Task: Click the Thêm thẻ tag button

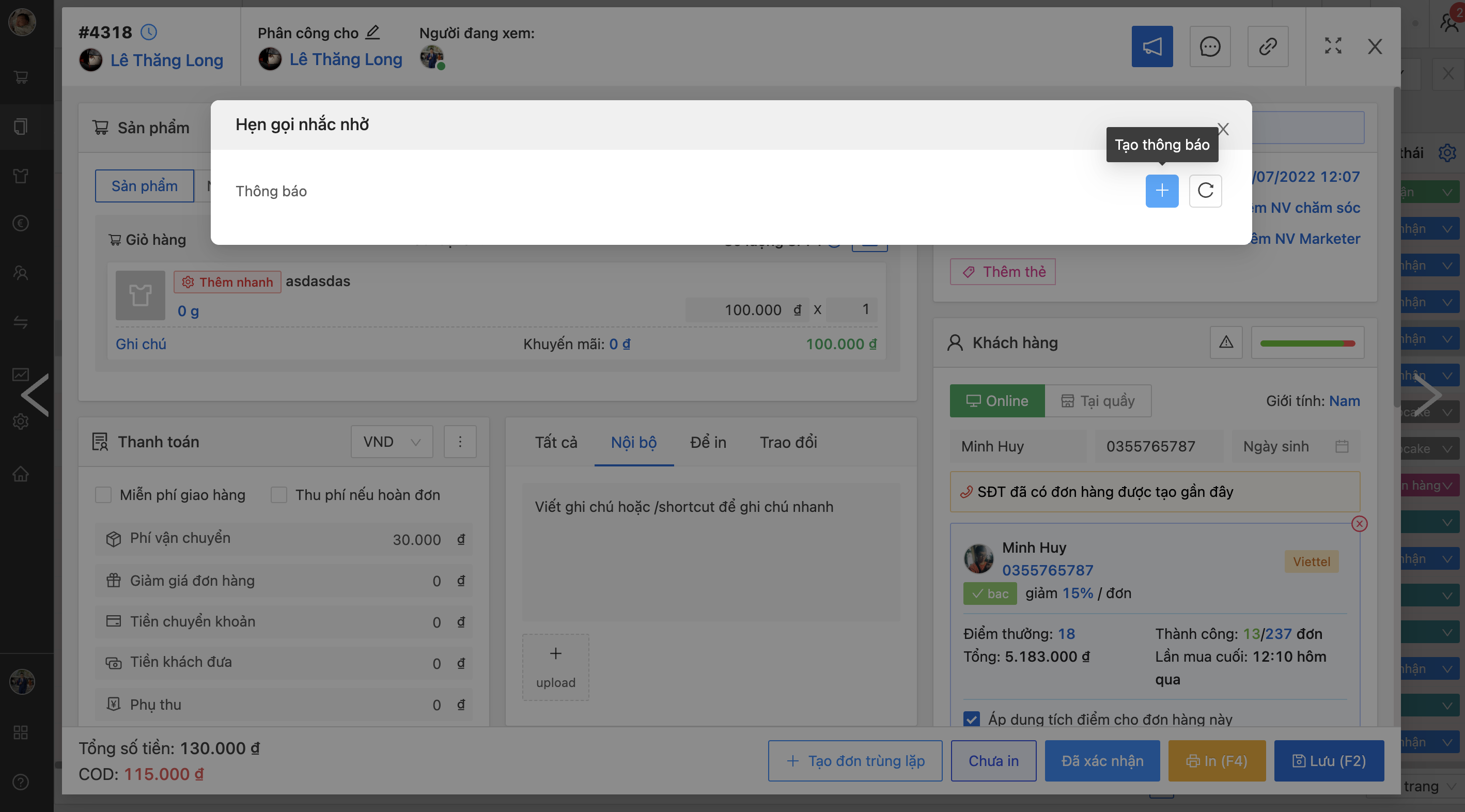Action: pyautogui.click(x=1002, y=272)
